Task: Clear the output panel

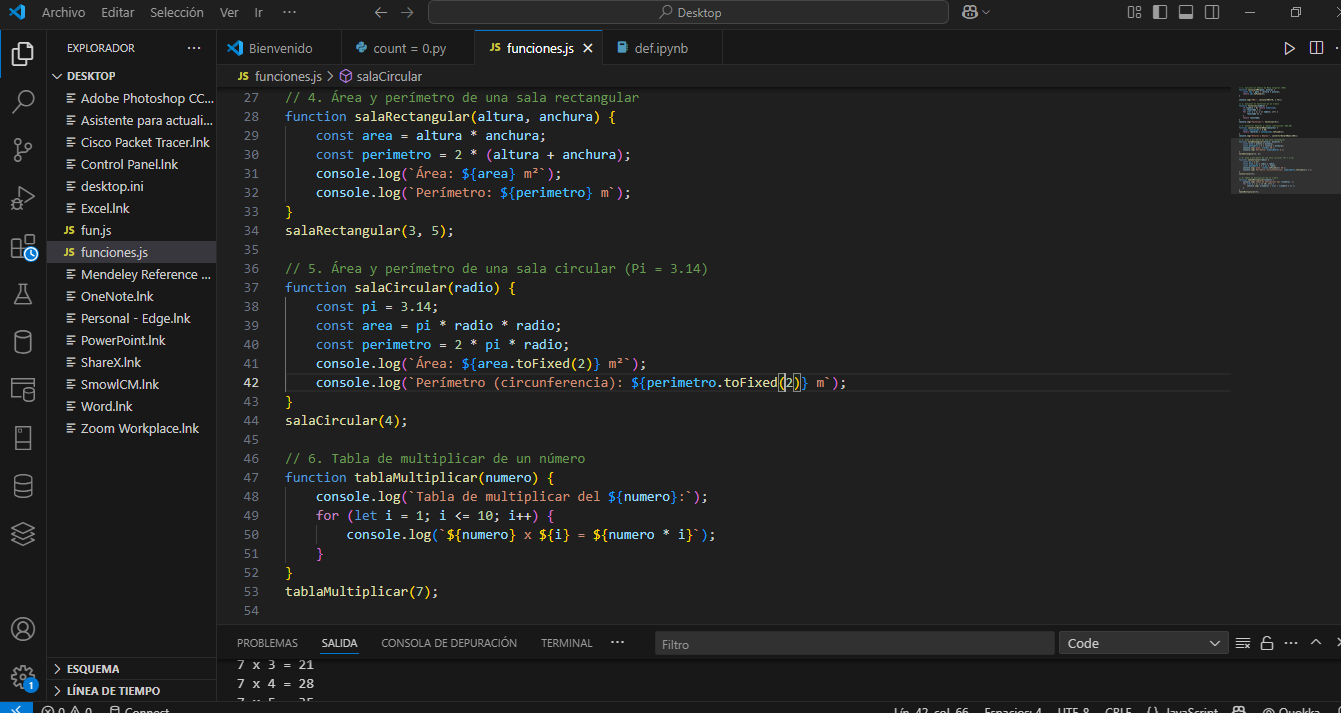Action: [x=1243, y=643]
